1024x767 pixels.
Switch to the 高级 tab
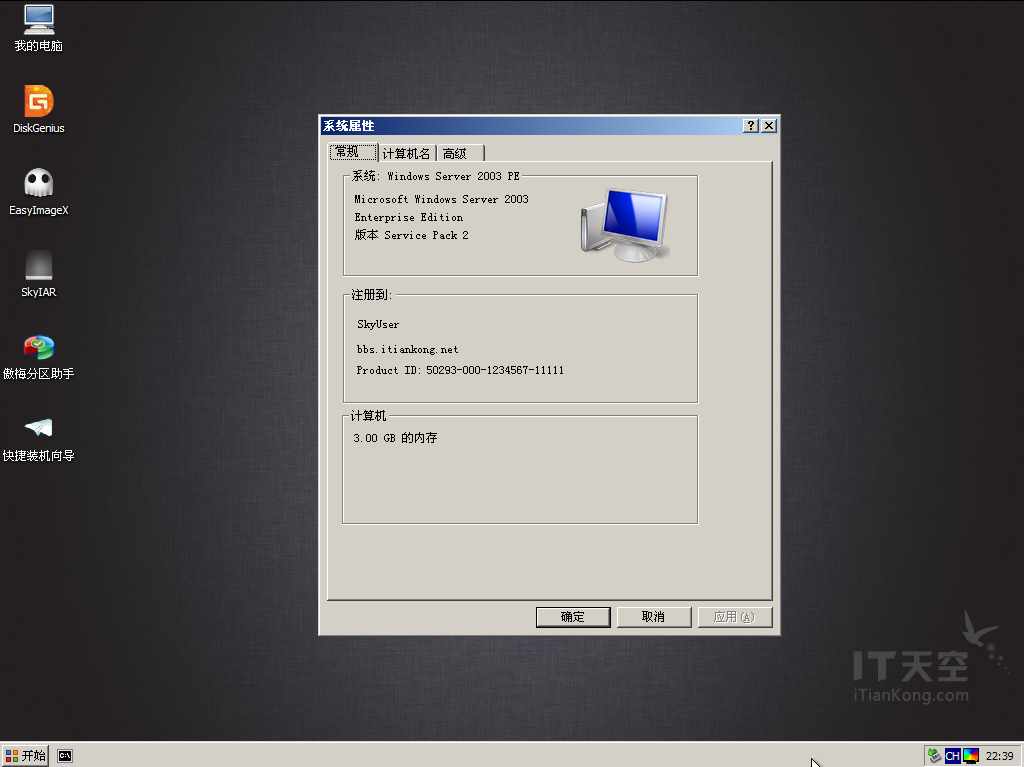pos(460,154)
